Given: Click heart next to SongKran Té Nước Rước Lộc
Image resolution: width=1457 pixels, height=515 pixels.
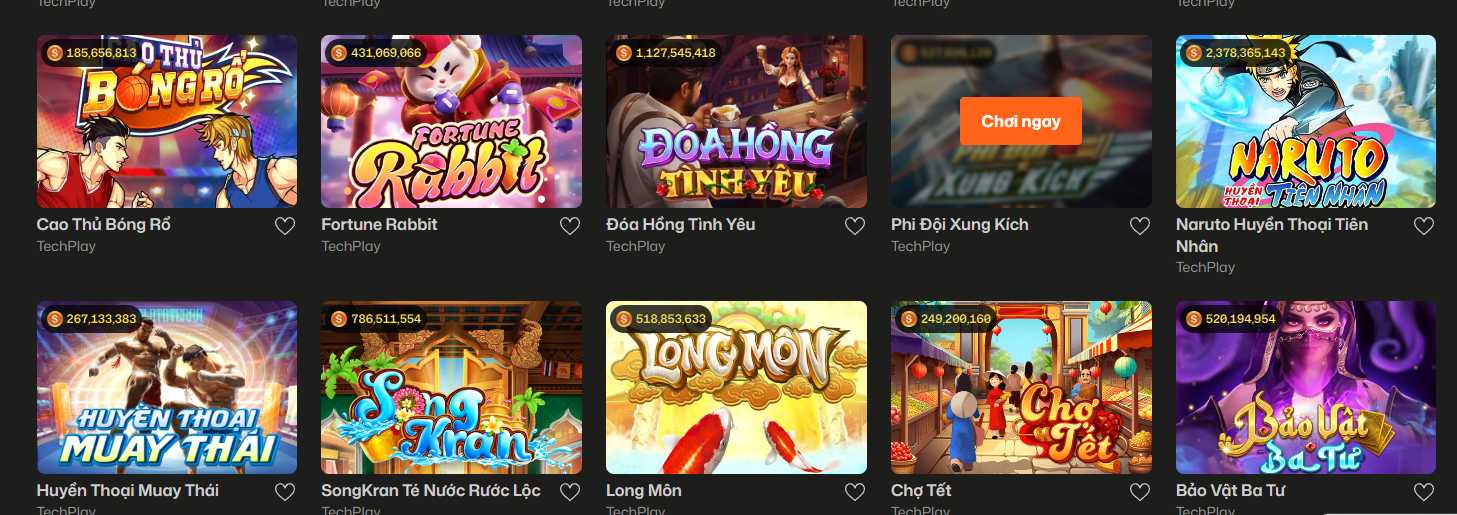Looking at the screenshot, I should click(x=570, y=492).
